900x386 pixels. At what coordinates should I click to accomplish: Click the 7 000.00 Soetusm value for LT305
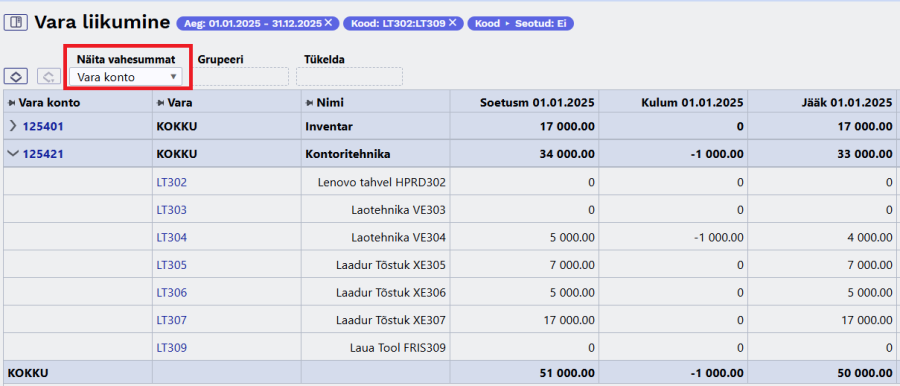pyautogui.click(x=571, y=265)
